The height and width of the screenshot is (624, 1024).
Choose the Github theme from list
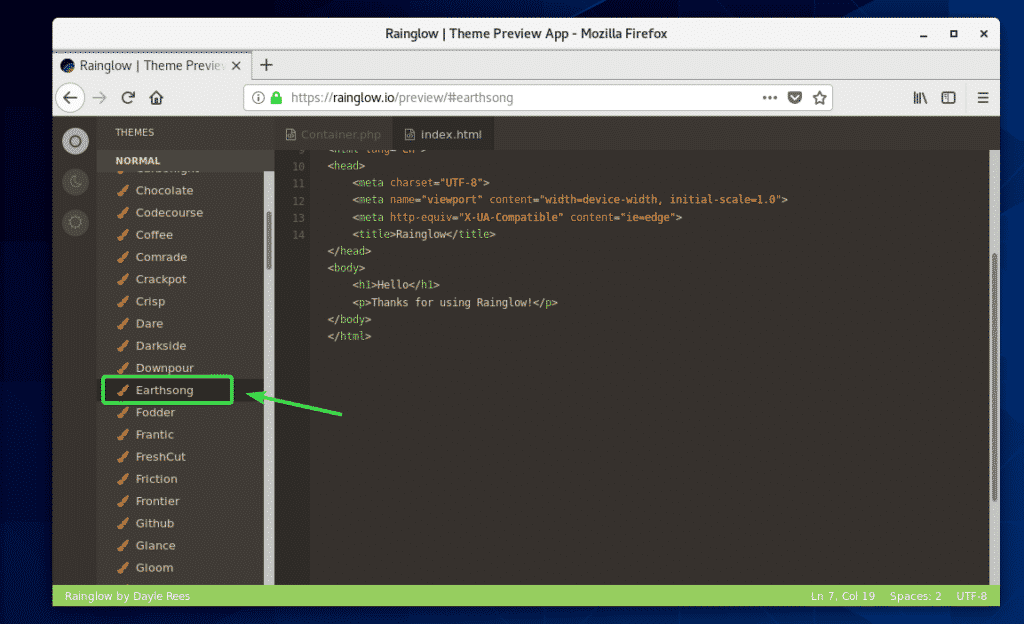coord(155,523)
